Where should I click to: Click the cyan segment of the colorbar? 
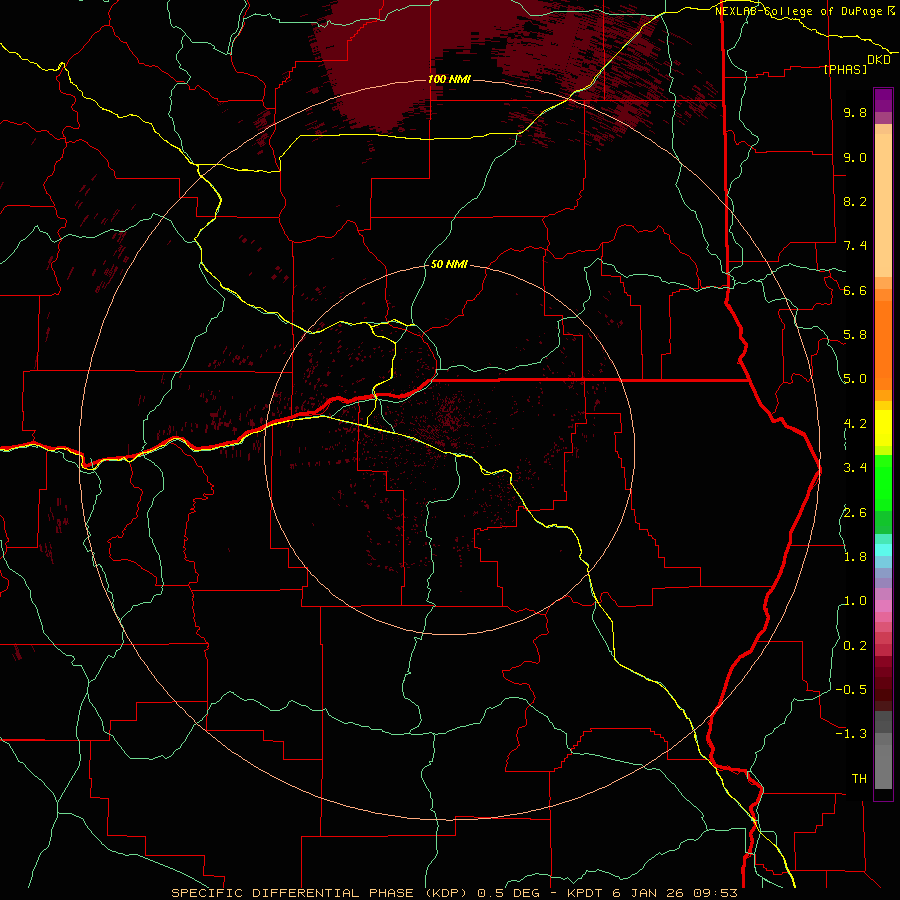pyautogui.click(x=883, y=550)
